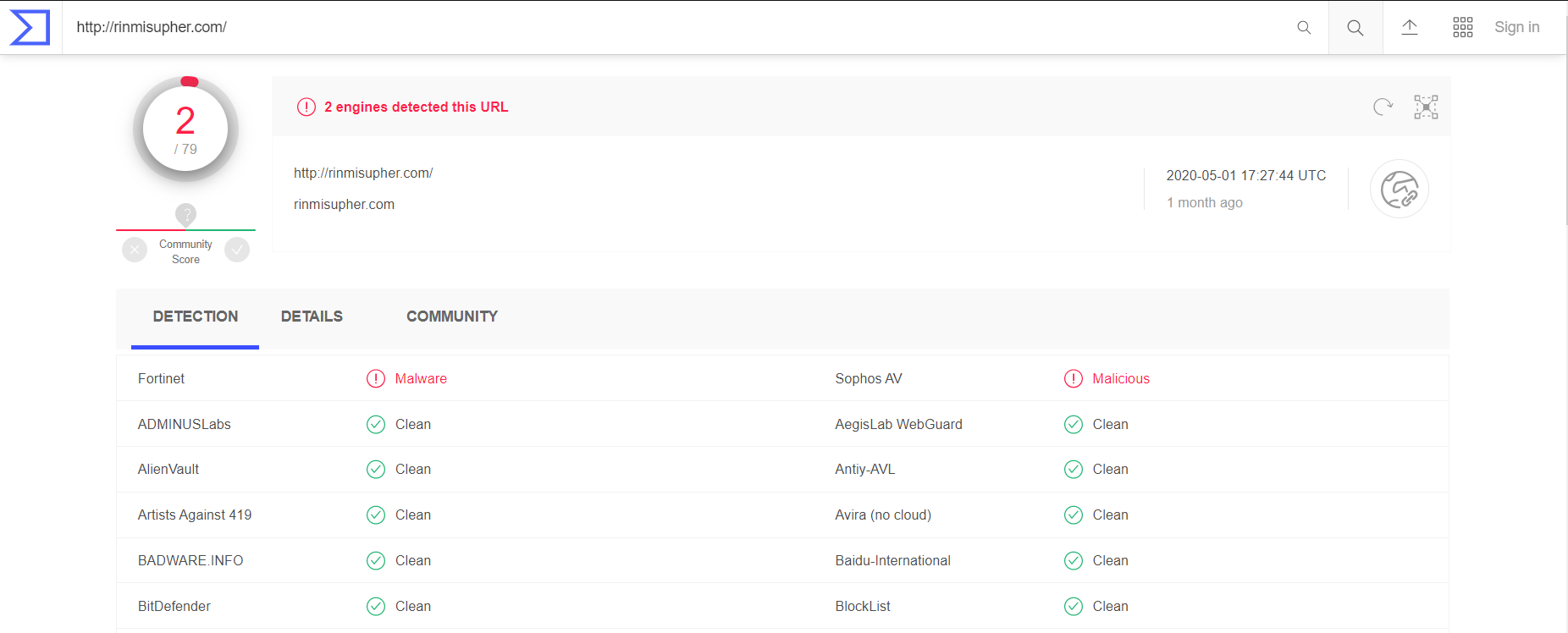Click the large search button in header
The image size is (1568, 633).
pos(1355,27)
